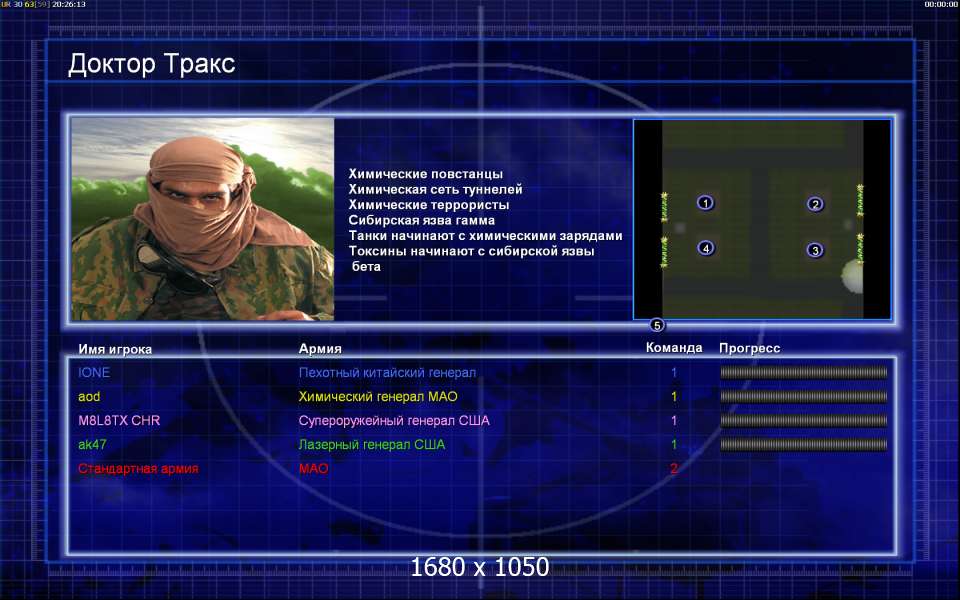Click the "Прогресс" column header
960x600 pixels.
pos(749,348)
